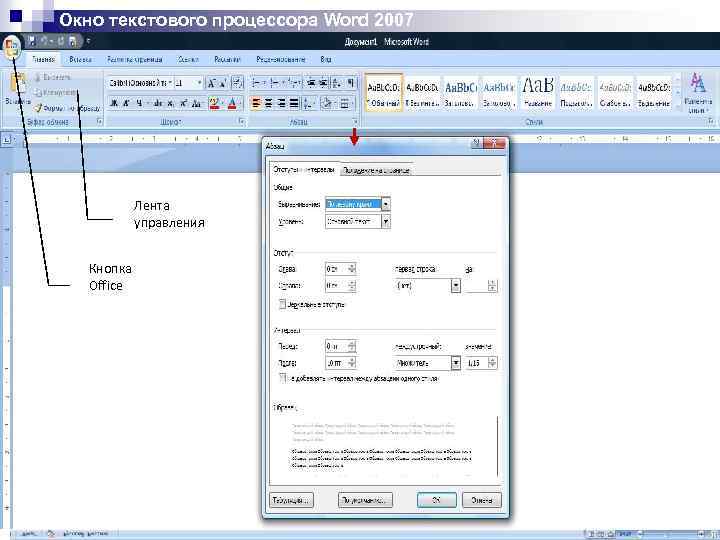The height and width of the screenshot is (540, 720).
Task: Select 'Отступы и интервалы' dialog tab
Action: pyautogui.click(x=304, y=169)
